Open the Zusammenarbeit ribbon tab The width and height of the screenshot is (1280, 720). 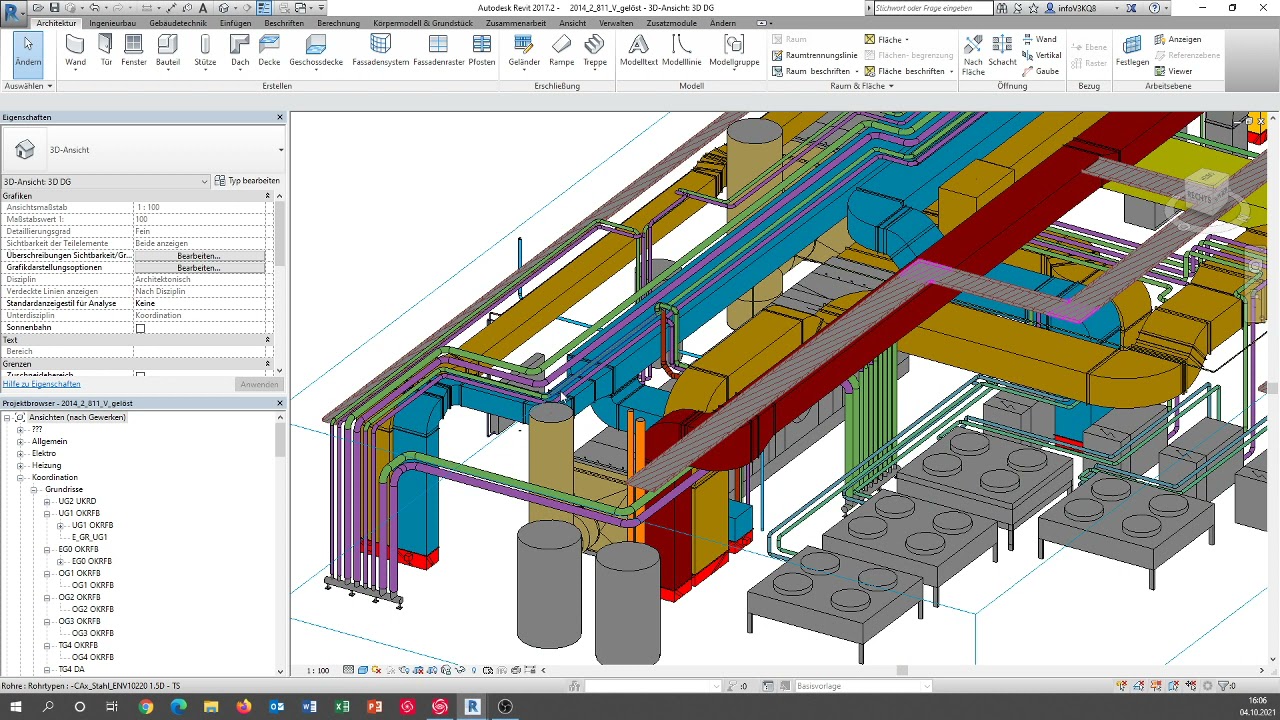point(516,23)
